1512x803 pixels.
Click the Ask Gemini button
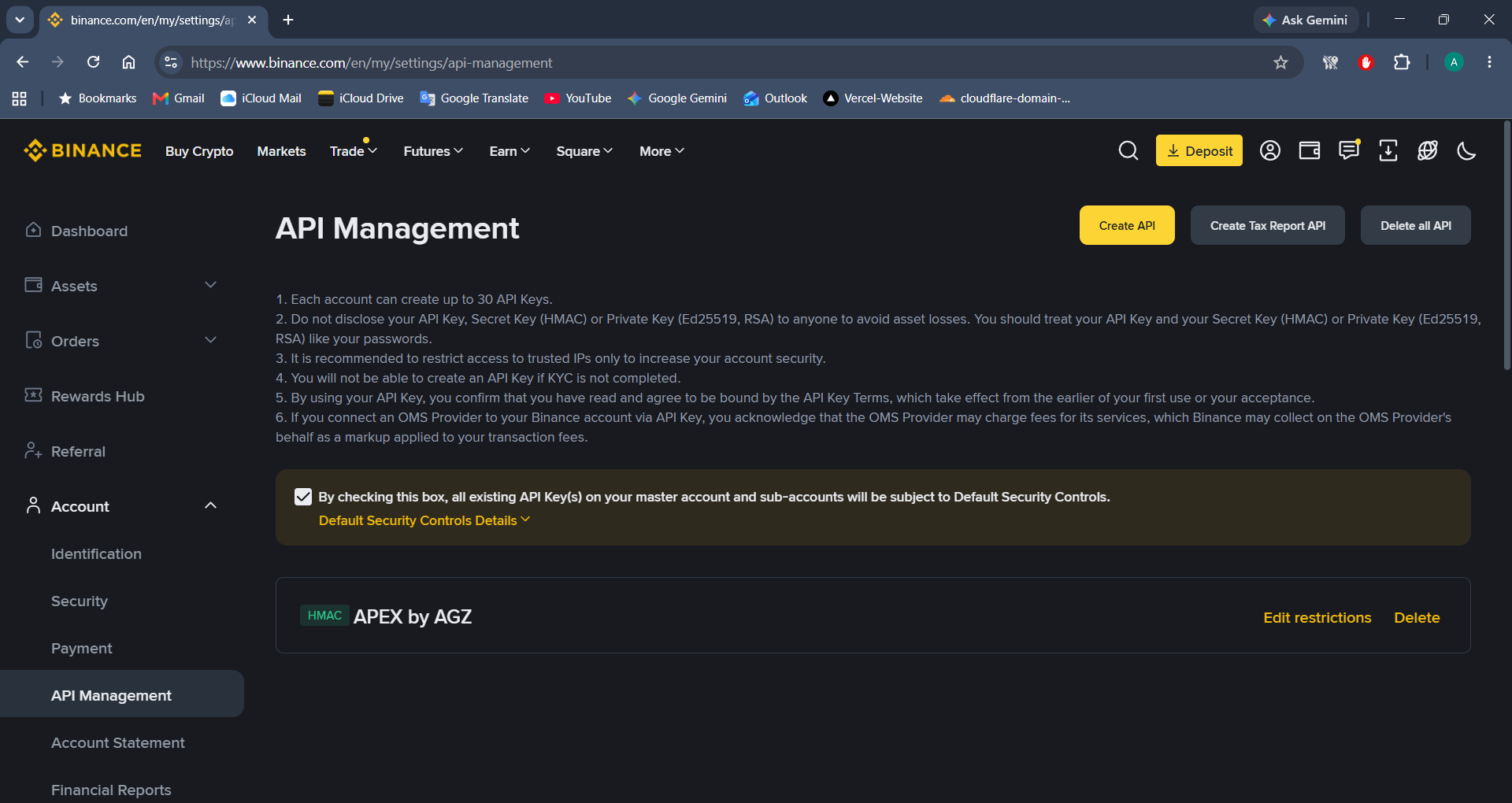pyautogui.click(x=1306, y=20)
